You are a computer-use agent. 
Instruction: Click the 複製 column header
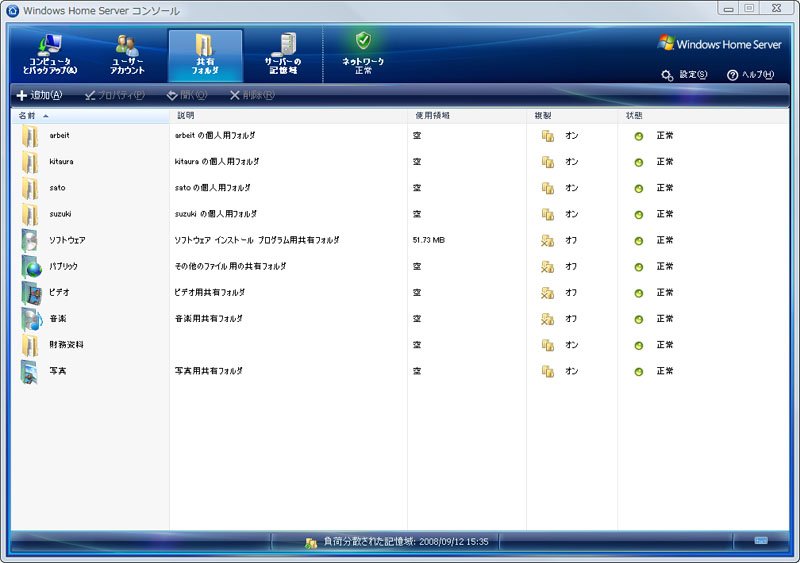[572, 116]
